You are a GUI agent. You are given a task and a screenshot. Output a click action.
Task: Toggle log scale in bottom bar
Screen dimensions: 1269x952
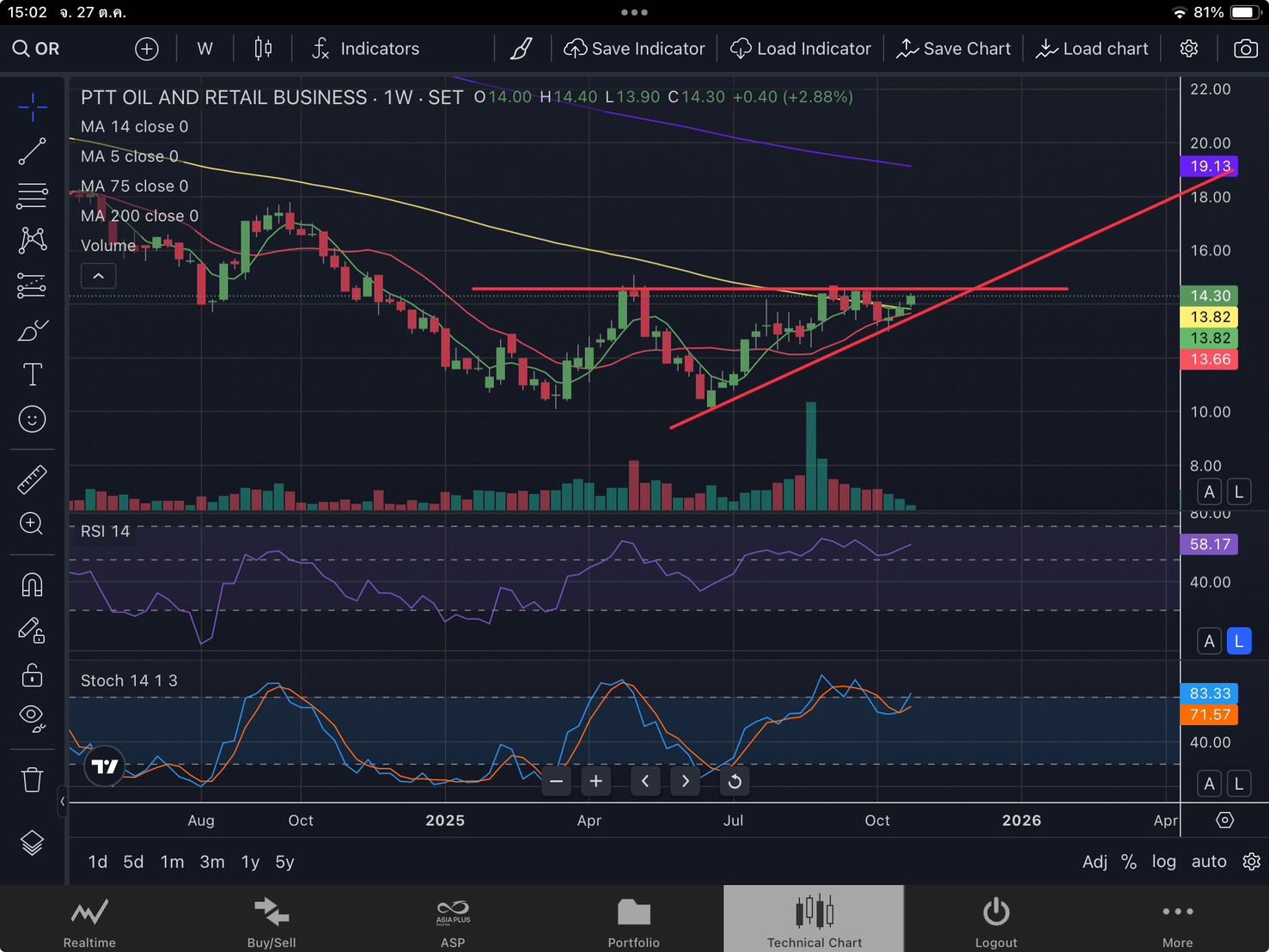pos(1164,862)
